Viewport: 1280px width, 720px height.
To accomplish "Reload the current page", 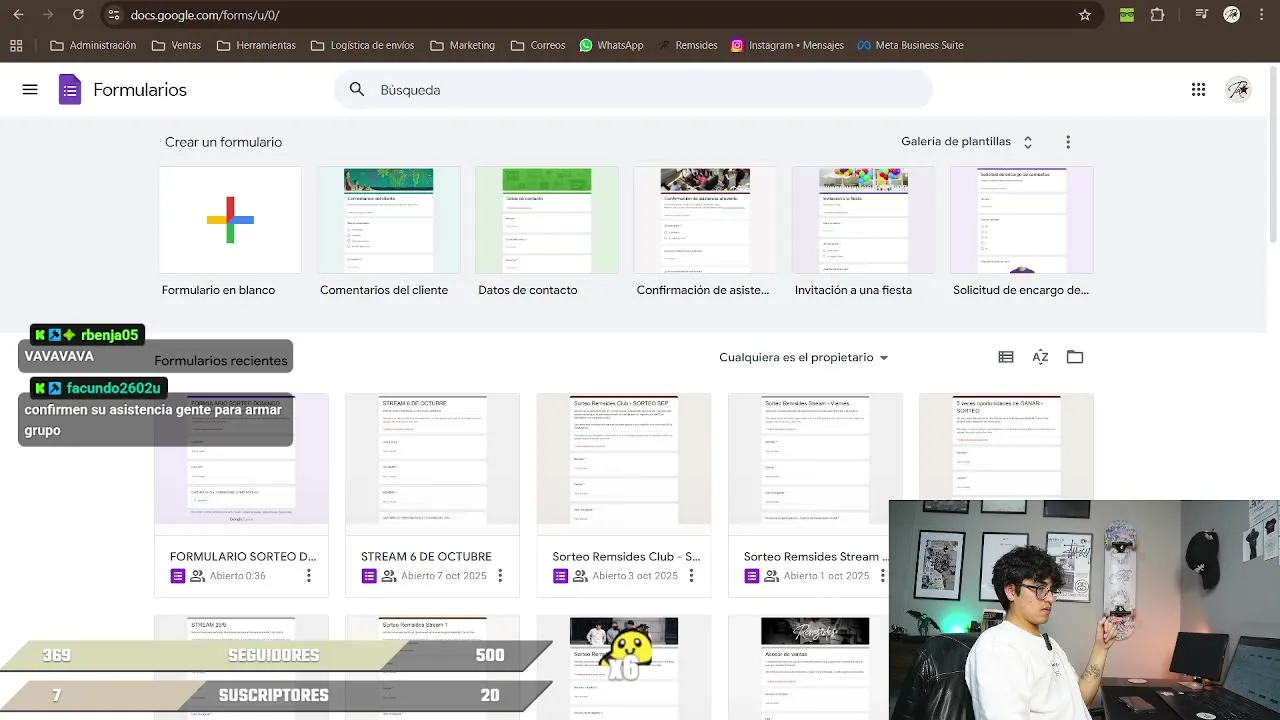I will point(78,15).
